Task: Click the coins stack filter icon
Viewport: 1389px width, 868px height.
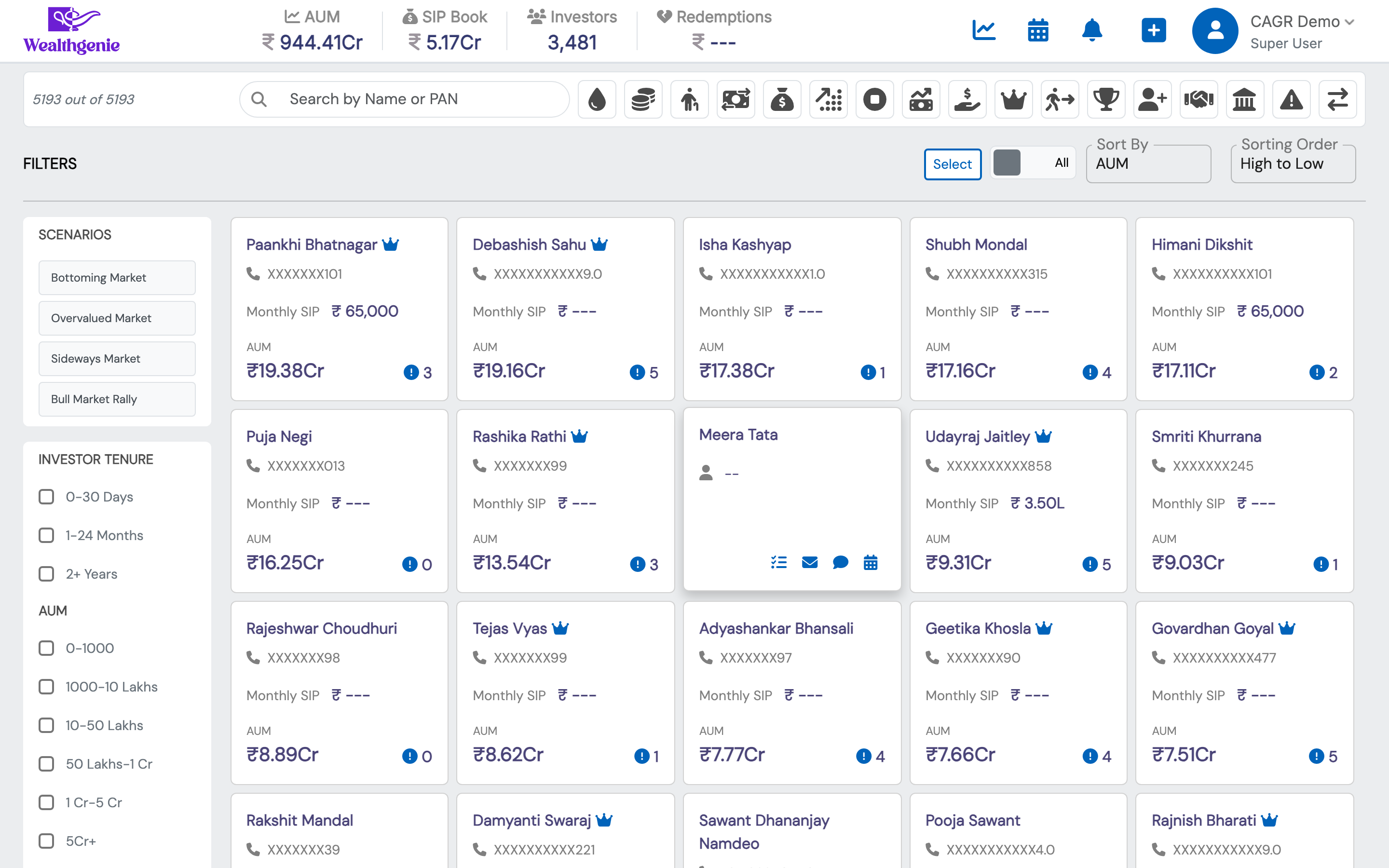Action: 643,99
